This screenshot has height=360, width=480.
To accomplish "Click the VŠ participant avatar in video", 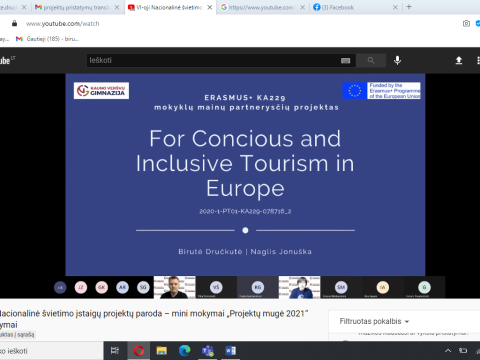I will tap(216, 287).
